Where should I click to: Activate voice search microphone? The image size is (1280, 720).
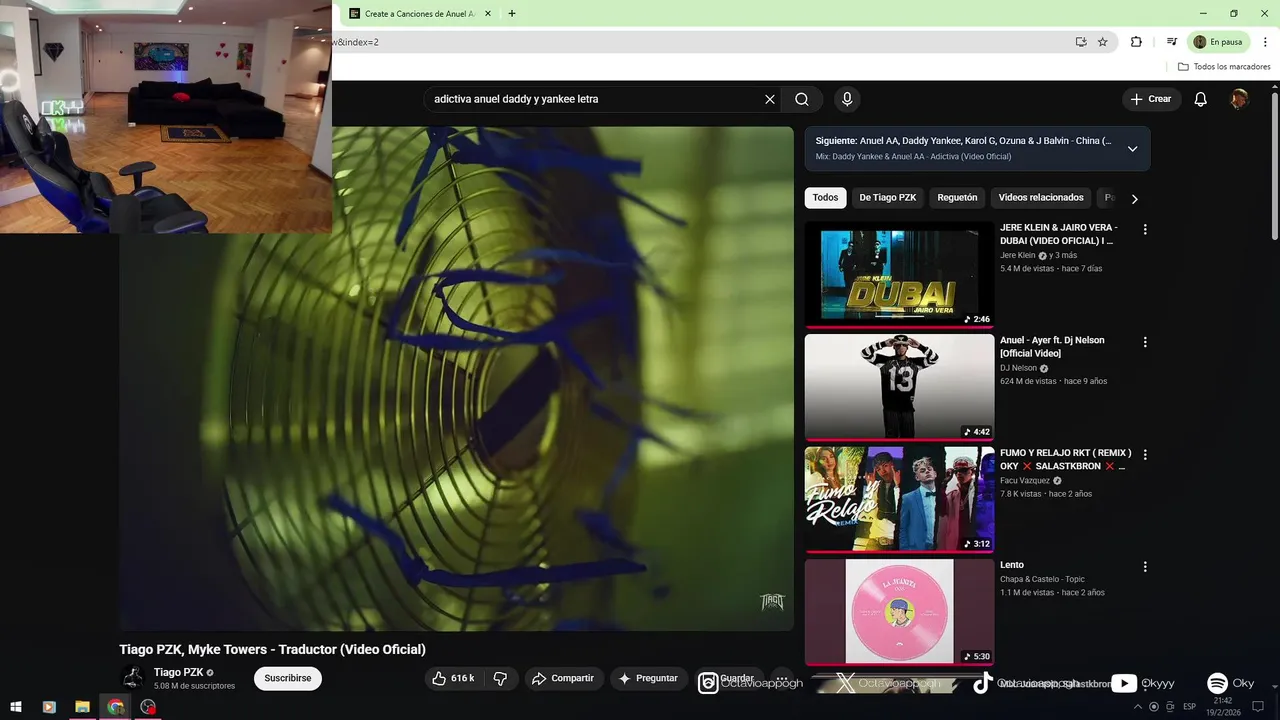(847, 99)
